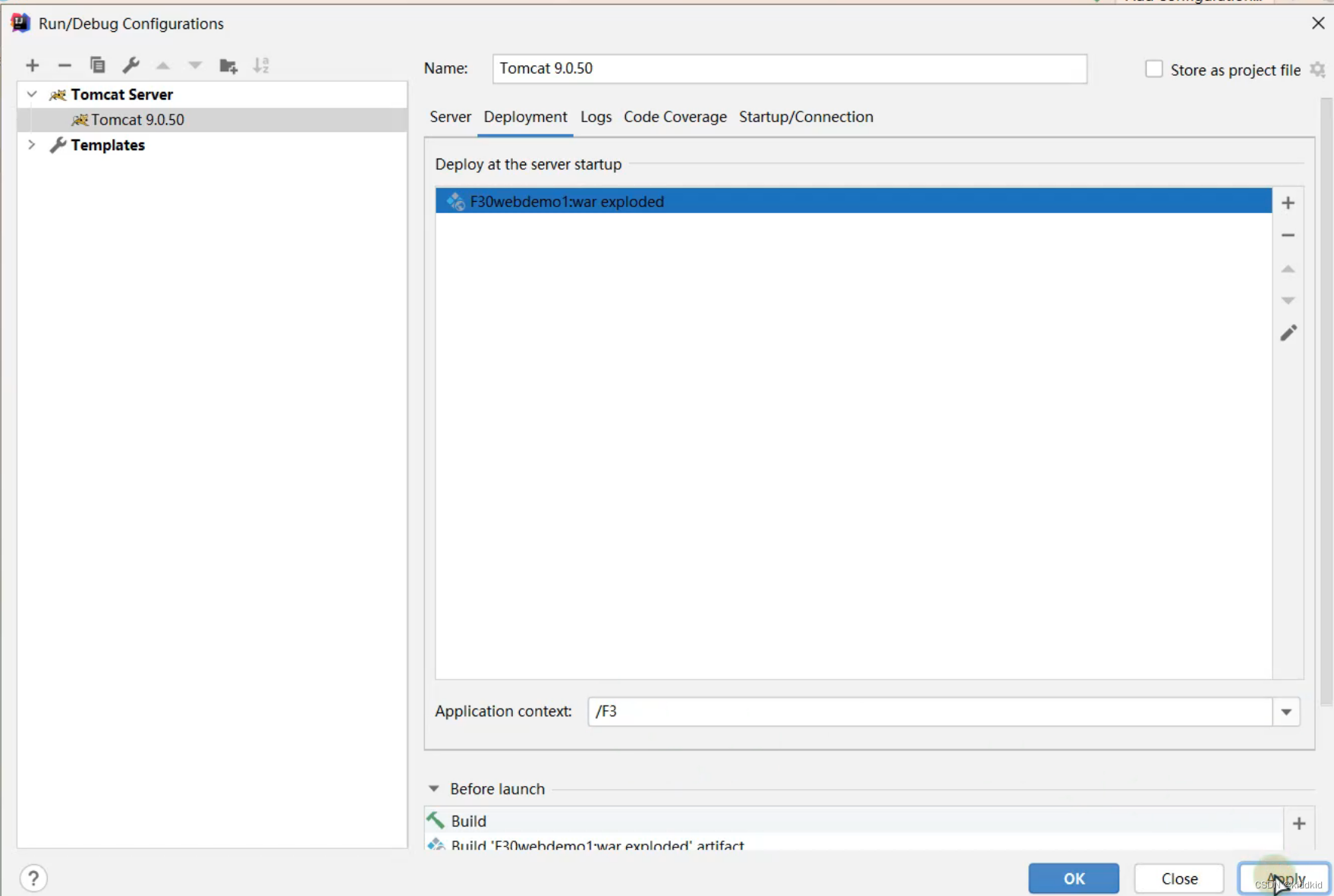Apply the configuration changes
The width and height of the screenshot is (1334, 896).
pos(1285,879)
